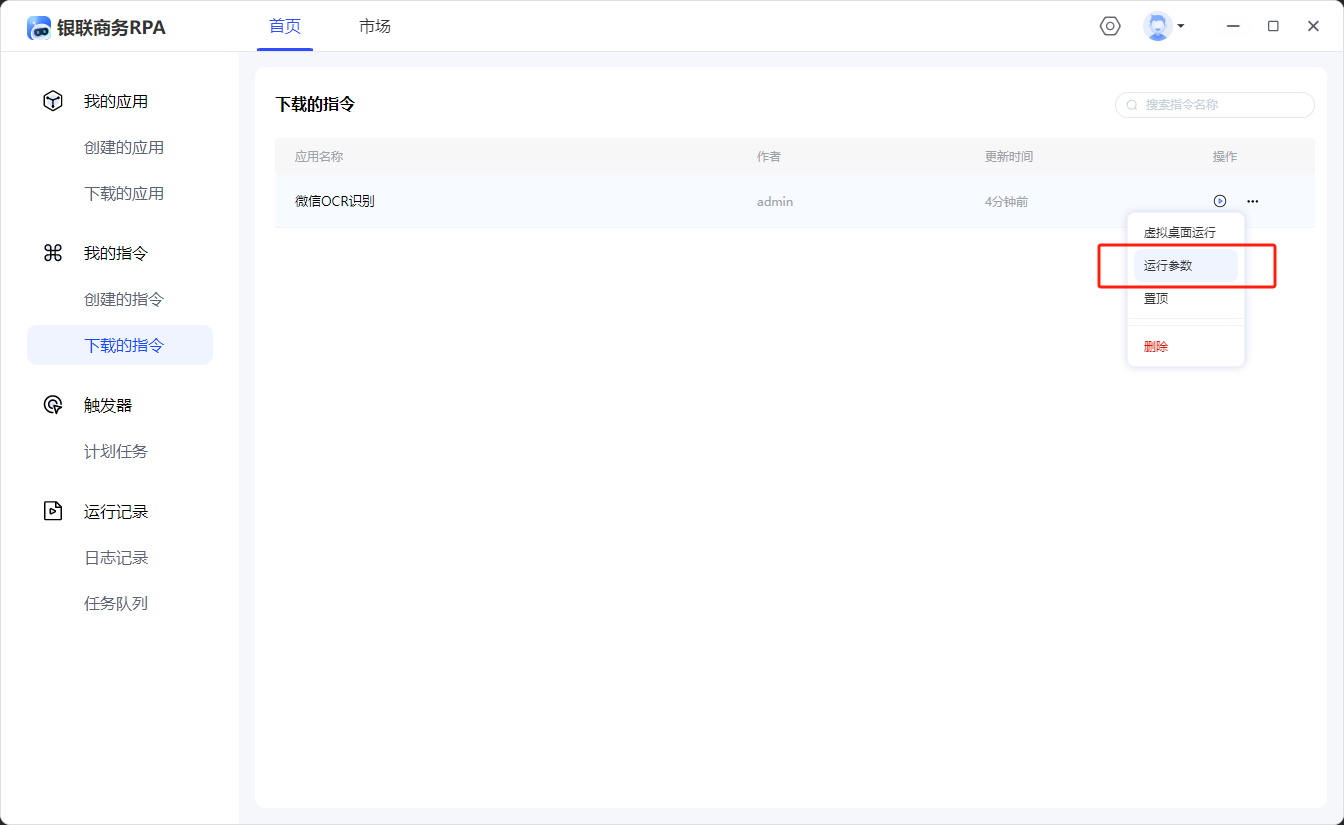Image resolution: width=1344 pixels, height=825 pixels.
Task: Click the 银联商务RPA robot logo
Action: pos(39,28)
